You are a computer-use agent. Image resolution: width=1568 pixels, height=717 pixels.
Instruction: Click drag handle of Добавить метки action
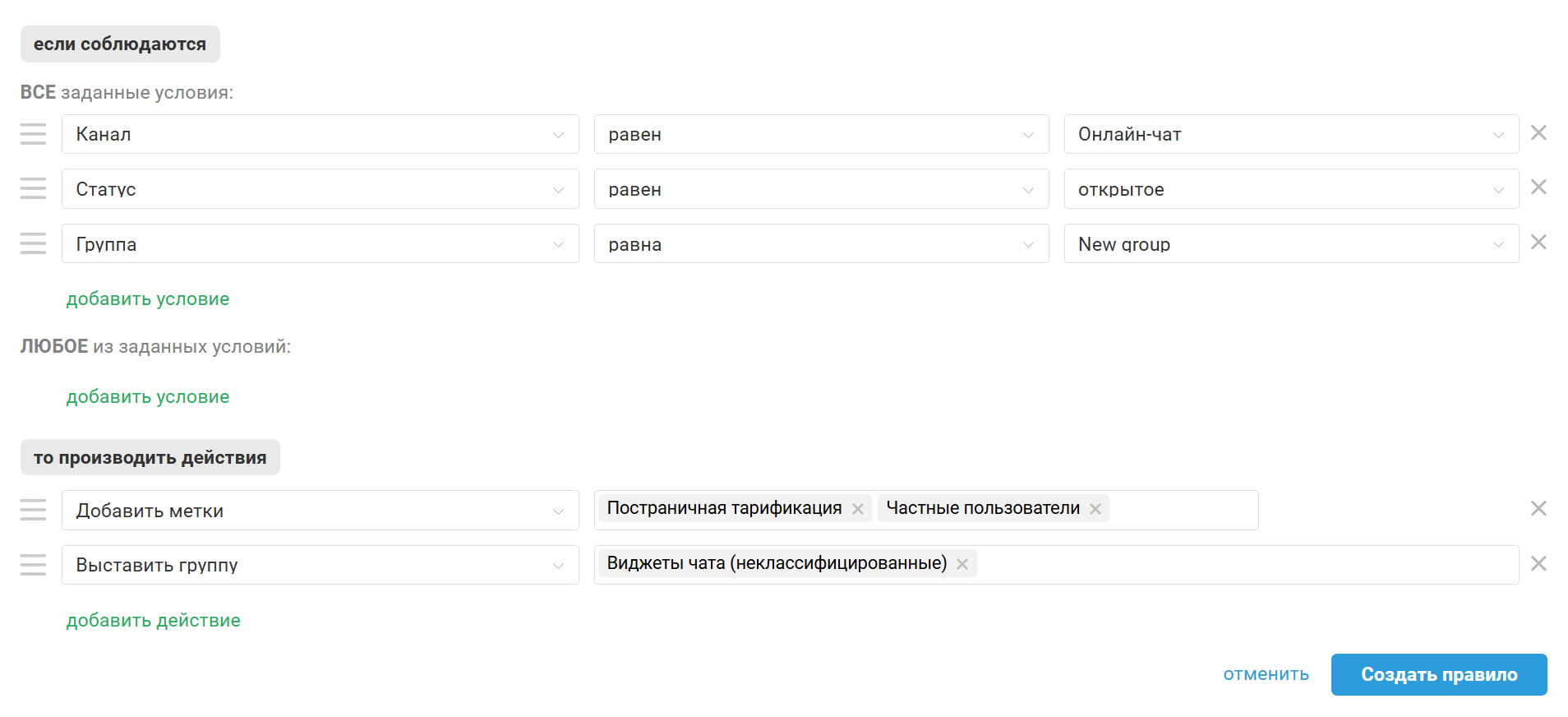pyautogui.click(x=33, y=510)
